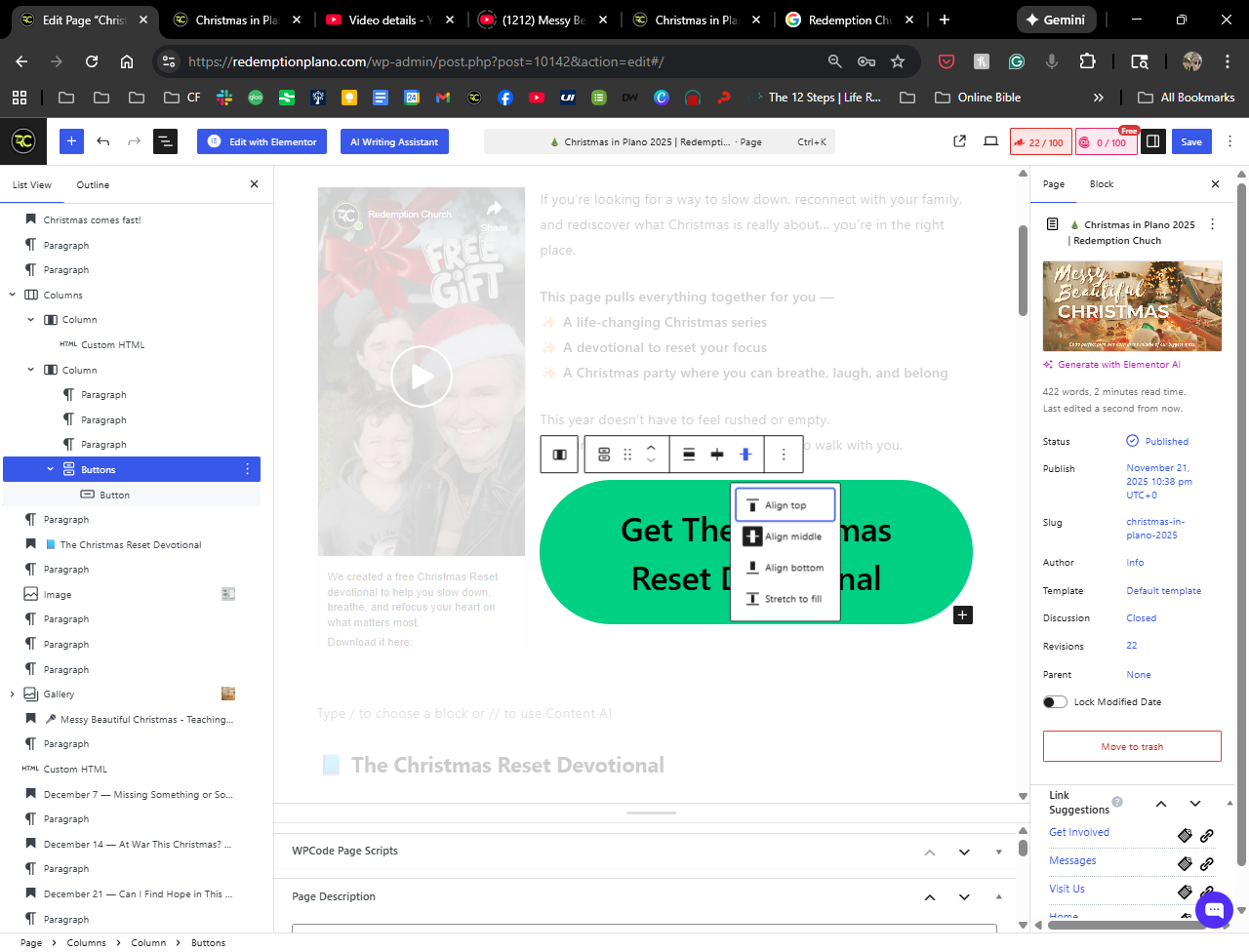Open block options three-dot menu in toolbar

point(783,455)
